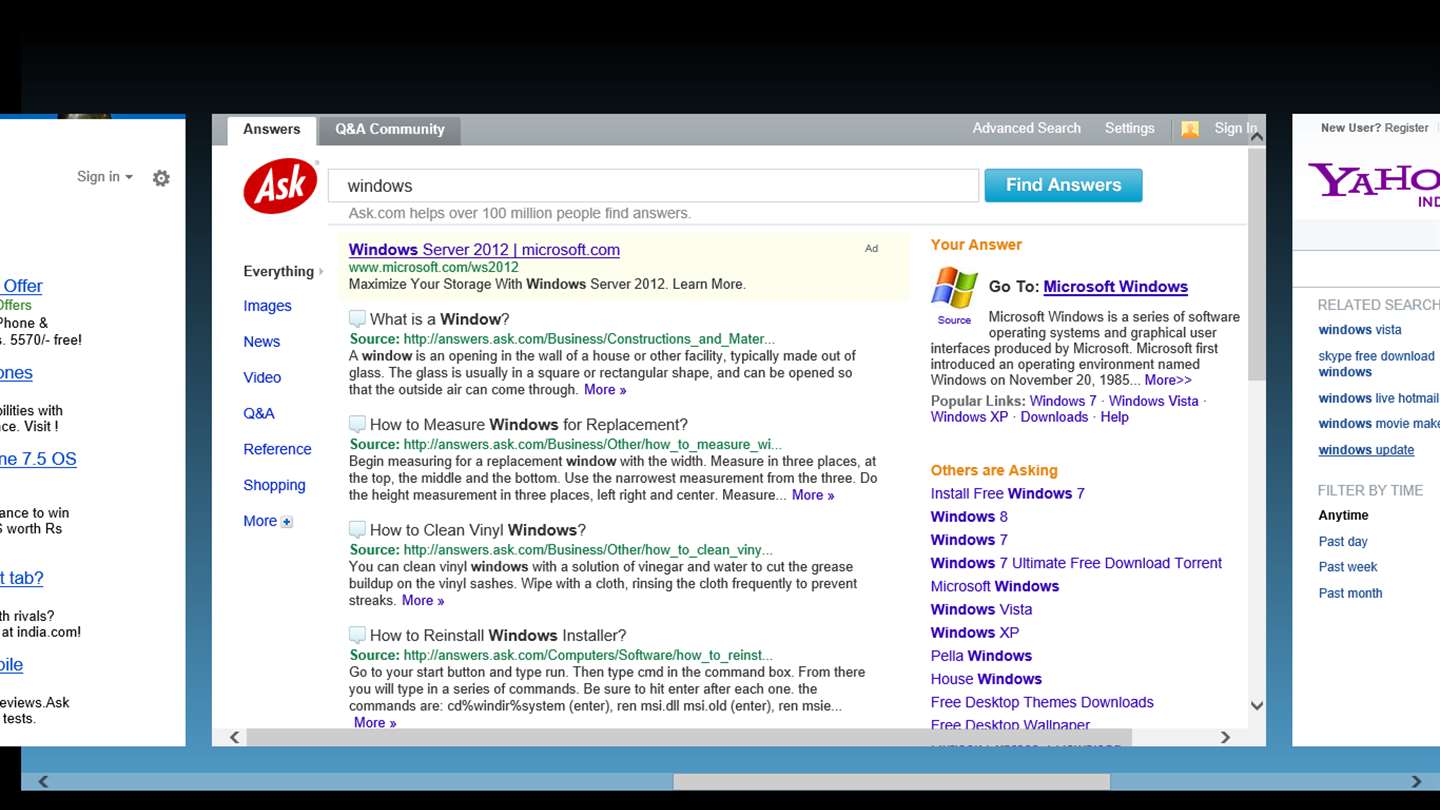Click New User? Register in Yahoo window
The width and height of the screenshot is (1440, 810).
click(x=1374, y=128)
